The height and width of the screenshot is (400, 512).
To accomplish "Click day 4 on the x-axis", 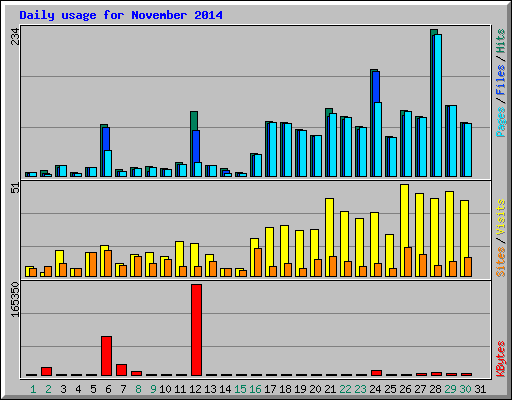I will (x=78, y=389).
